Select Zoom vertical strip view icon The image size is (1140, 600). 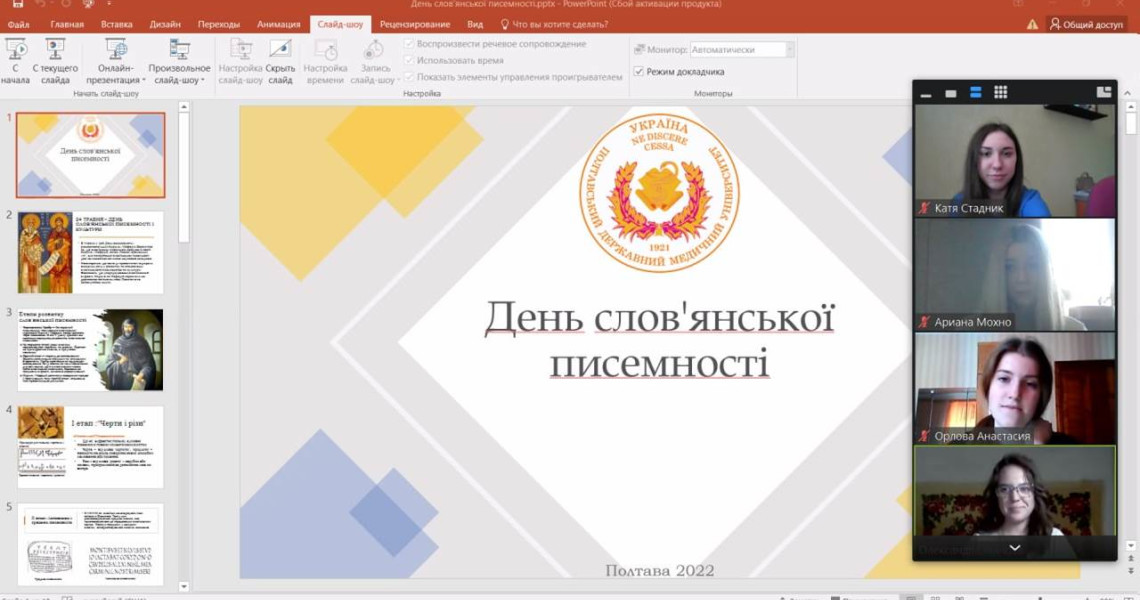[x=976, y=92]
